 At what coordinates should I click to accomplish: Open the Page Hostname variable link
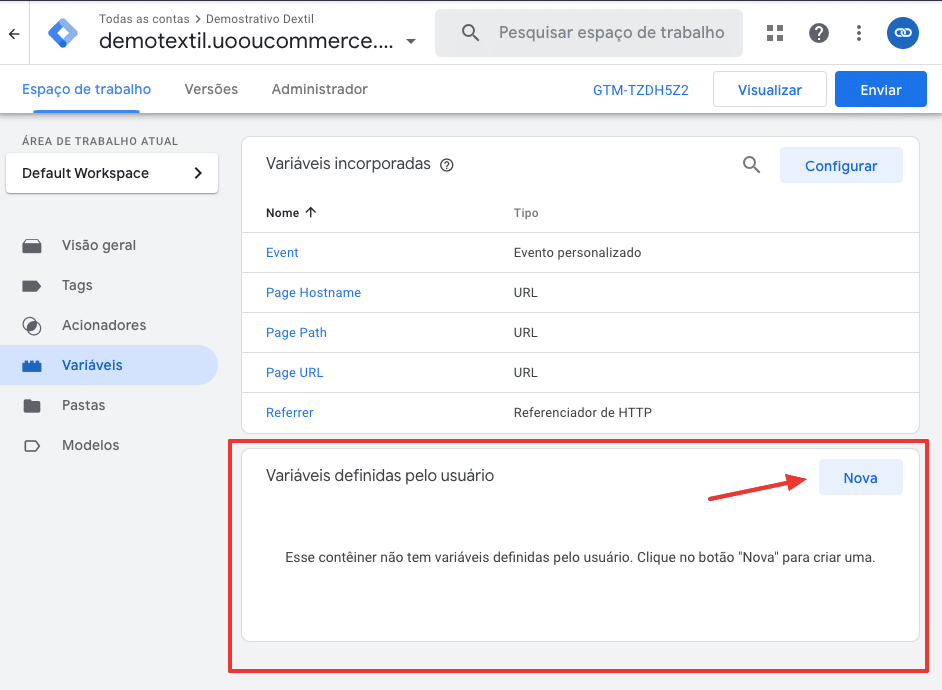click(x=313, y=292)
